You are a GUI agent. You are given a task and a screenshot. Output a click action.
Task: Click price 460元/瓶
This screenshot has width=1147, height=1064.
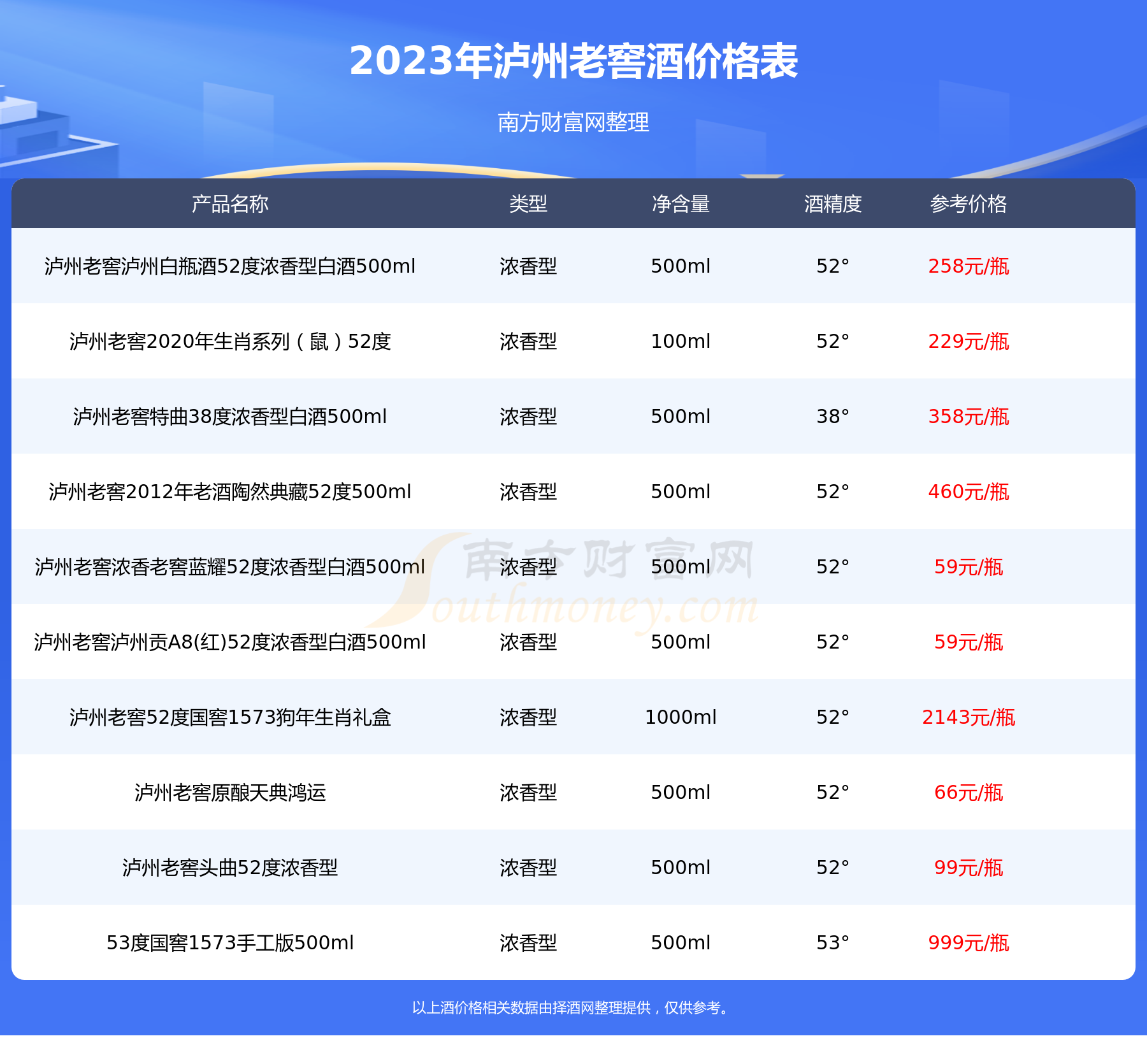(969, 491)
